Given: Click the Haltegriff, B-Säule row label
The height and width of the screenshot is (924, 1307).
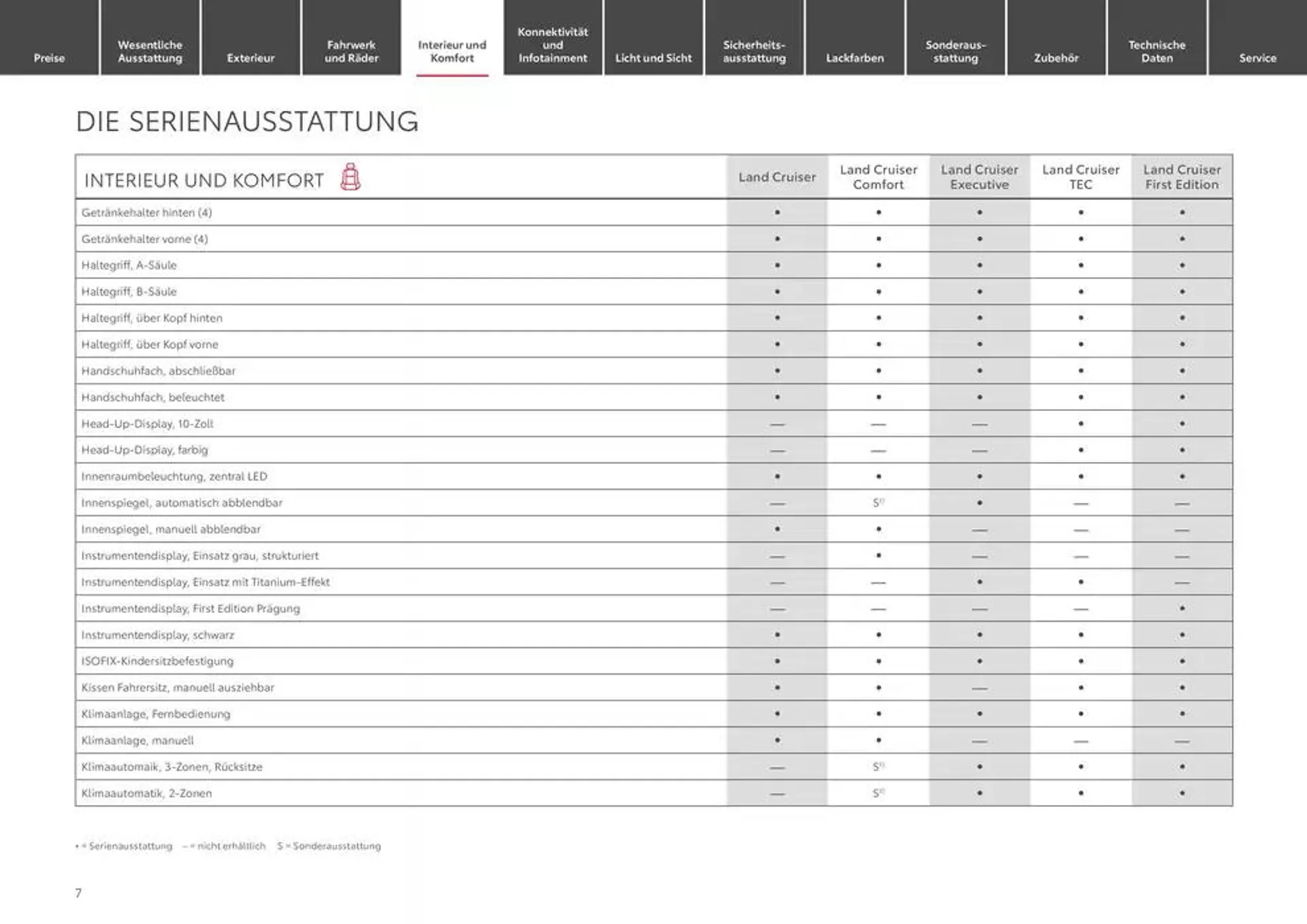Looking at the screenshot, I should pos(129,292).
